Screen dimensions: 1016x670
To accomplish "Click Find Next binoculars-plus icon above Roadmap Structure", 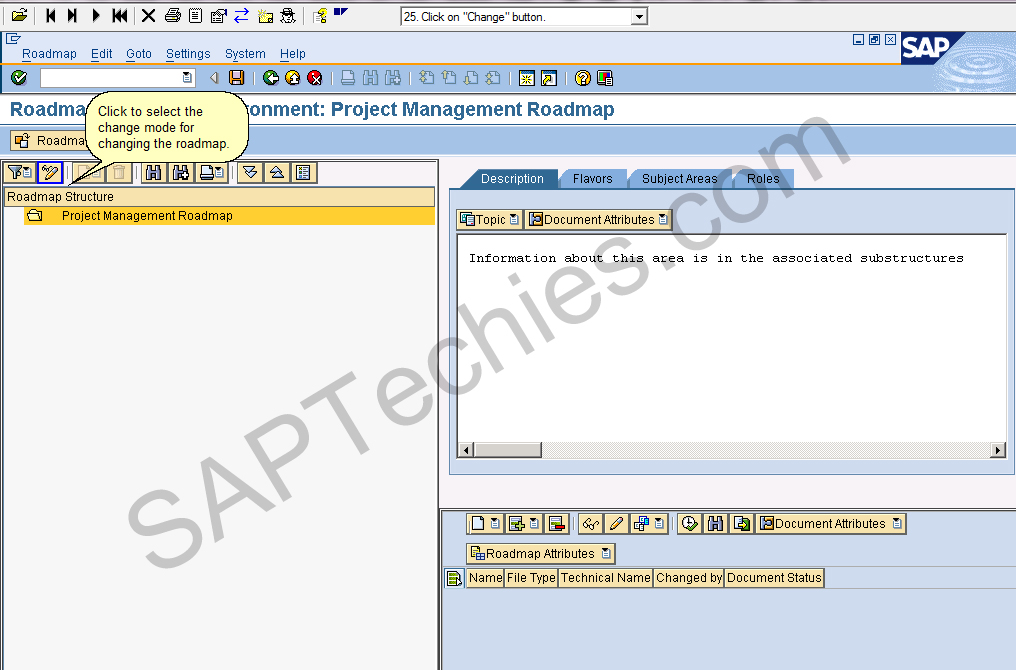I will pos(181,172).
